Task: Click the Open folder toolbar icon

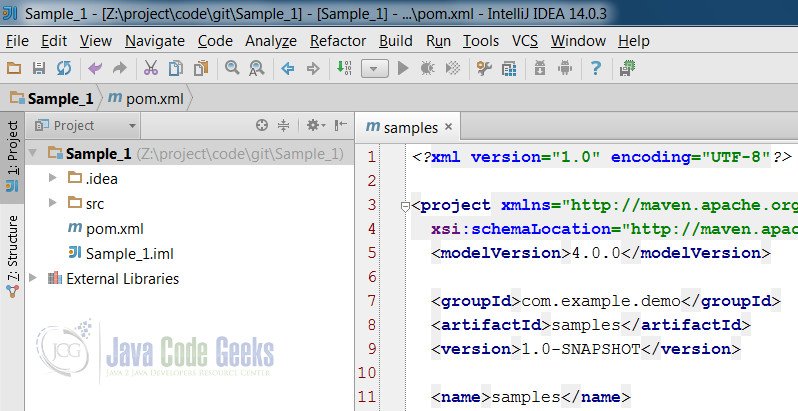Action: click(x=14, y=68)
